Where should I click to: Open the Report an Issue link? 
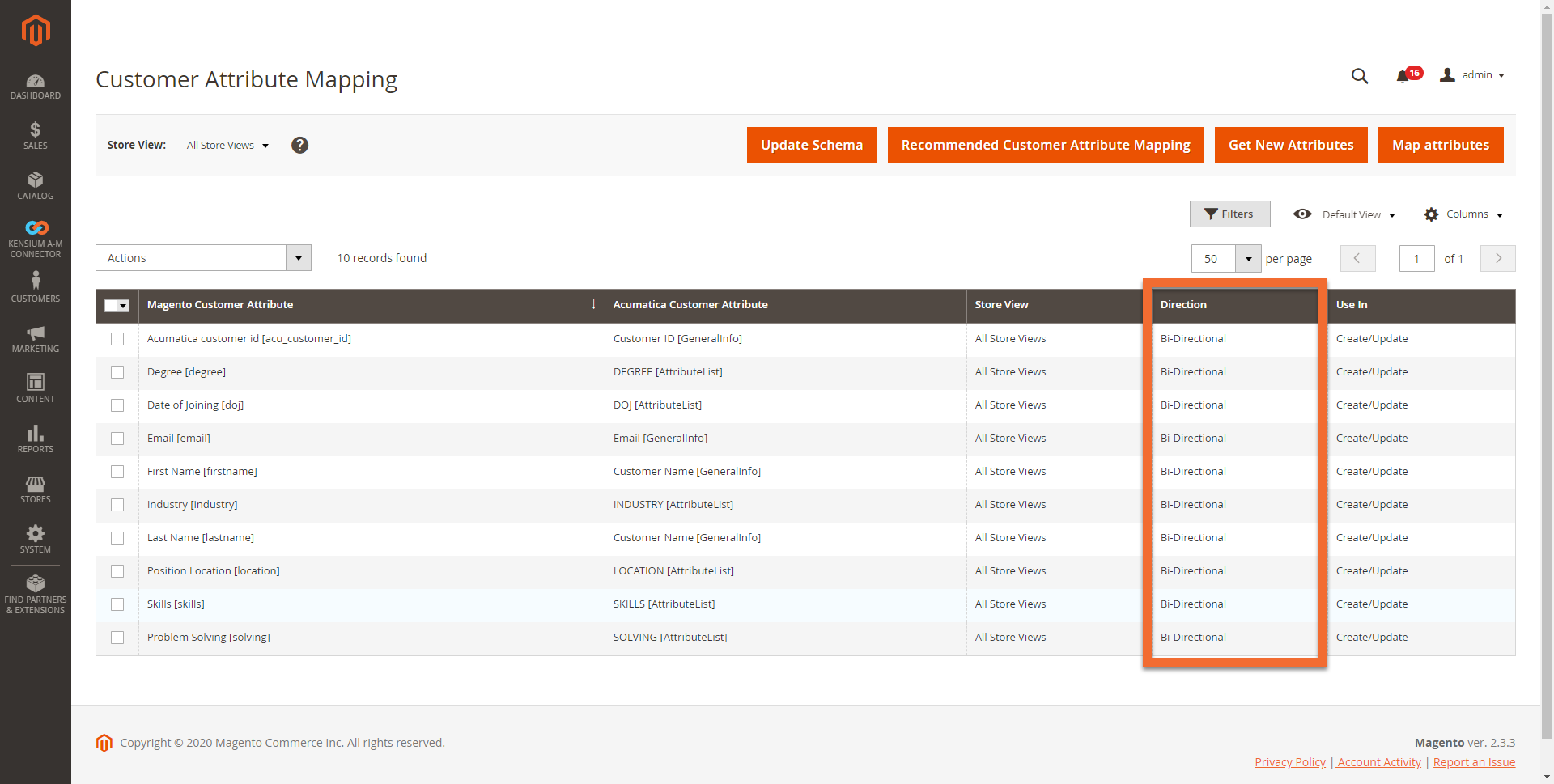[x=1474, y=762]
